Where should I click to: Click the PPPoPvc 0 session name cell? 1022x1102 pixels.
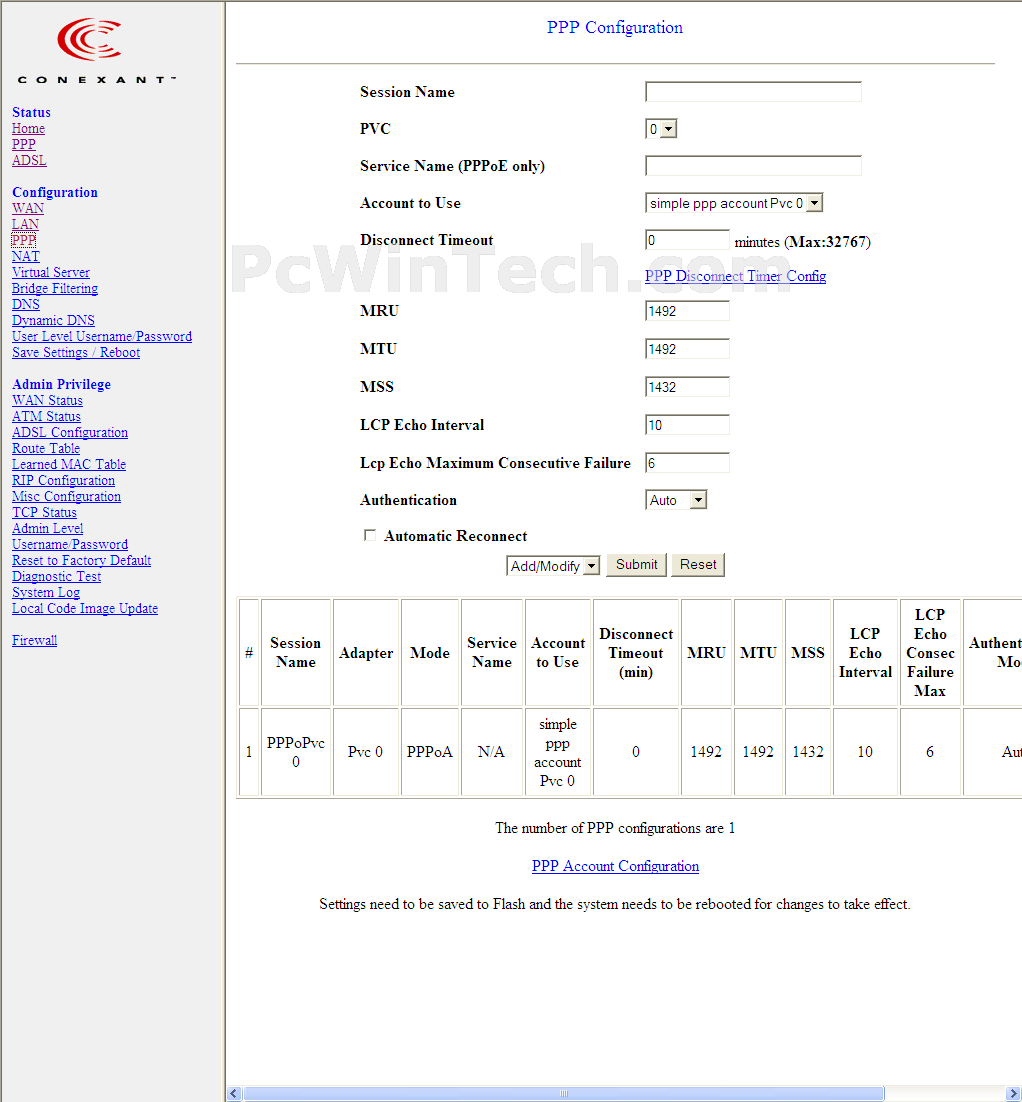(296, 752)
